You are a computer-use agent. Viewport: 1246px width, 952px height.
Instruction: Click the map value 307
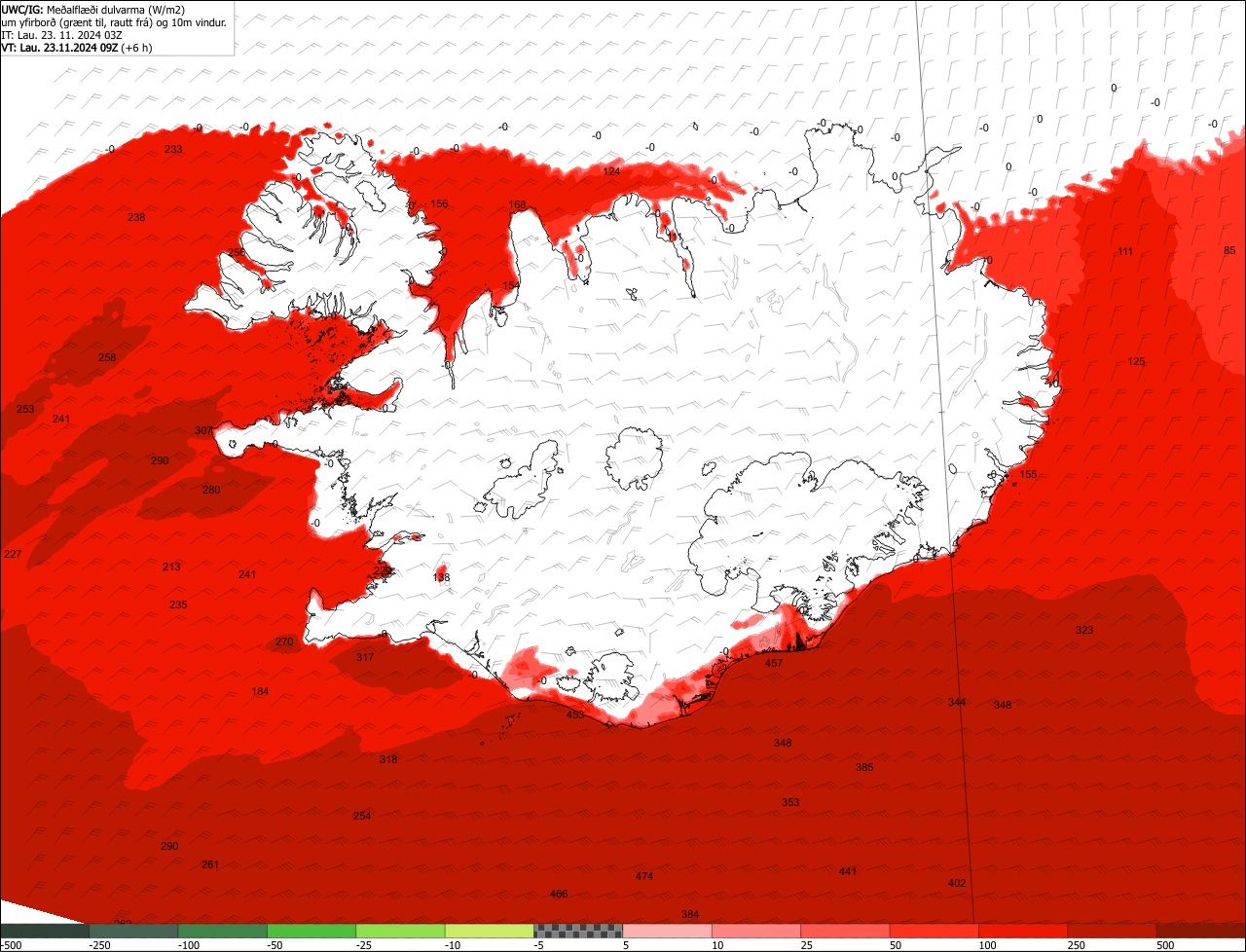point(203,430)
